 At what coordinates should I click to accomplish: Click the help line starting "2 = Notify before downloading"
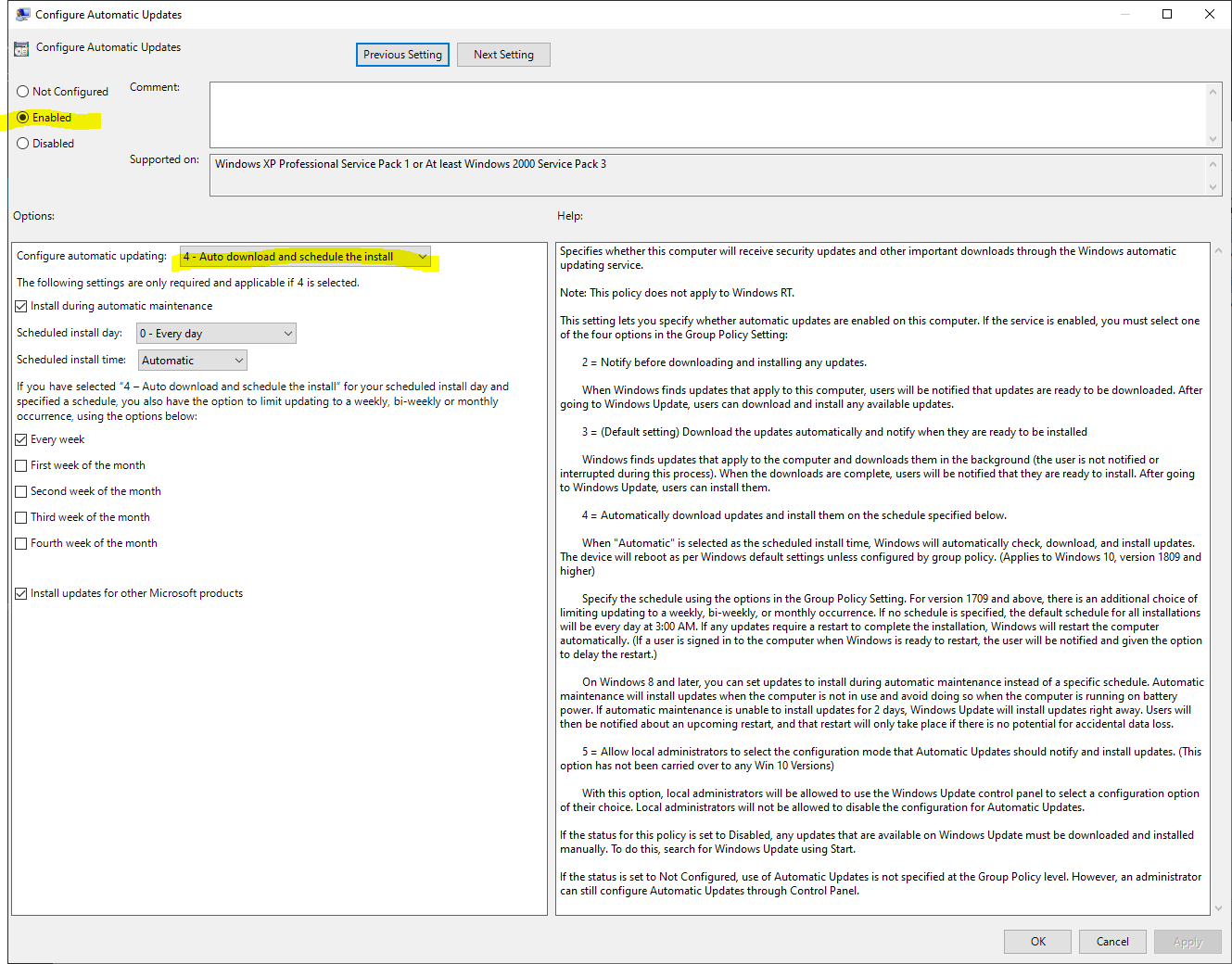724,362
